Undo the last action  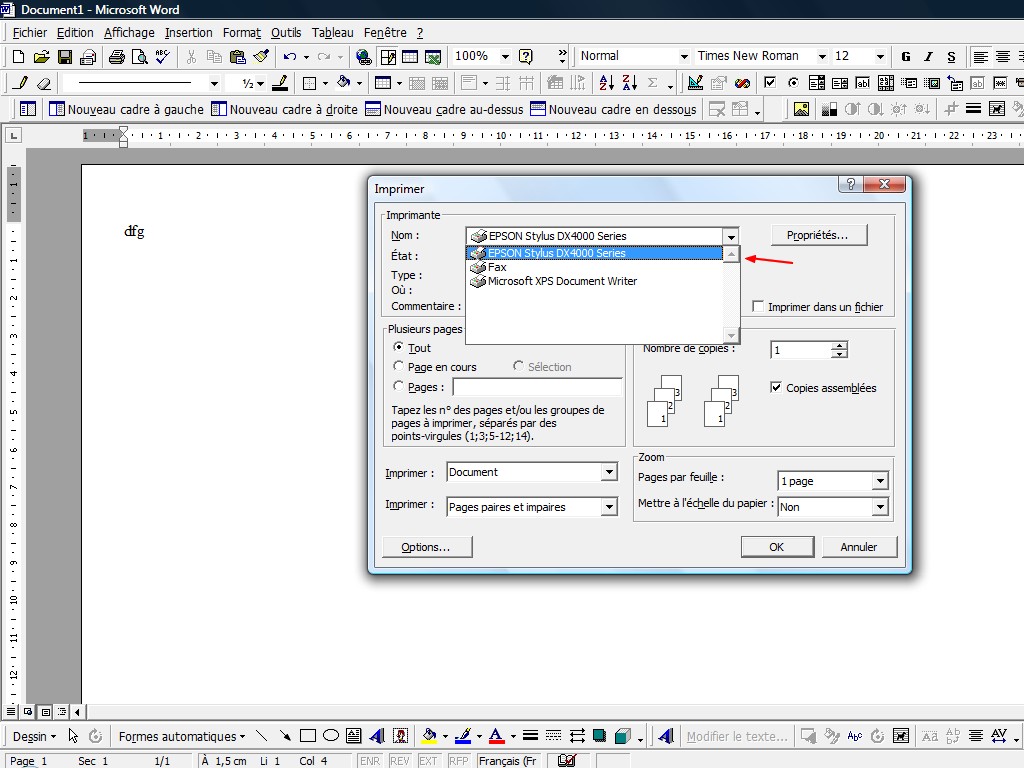click(290, 57)
